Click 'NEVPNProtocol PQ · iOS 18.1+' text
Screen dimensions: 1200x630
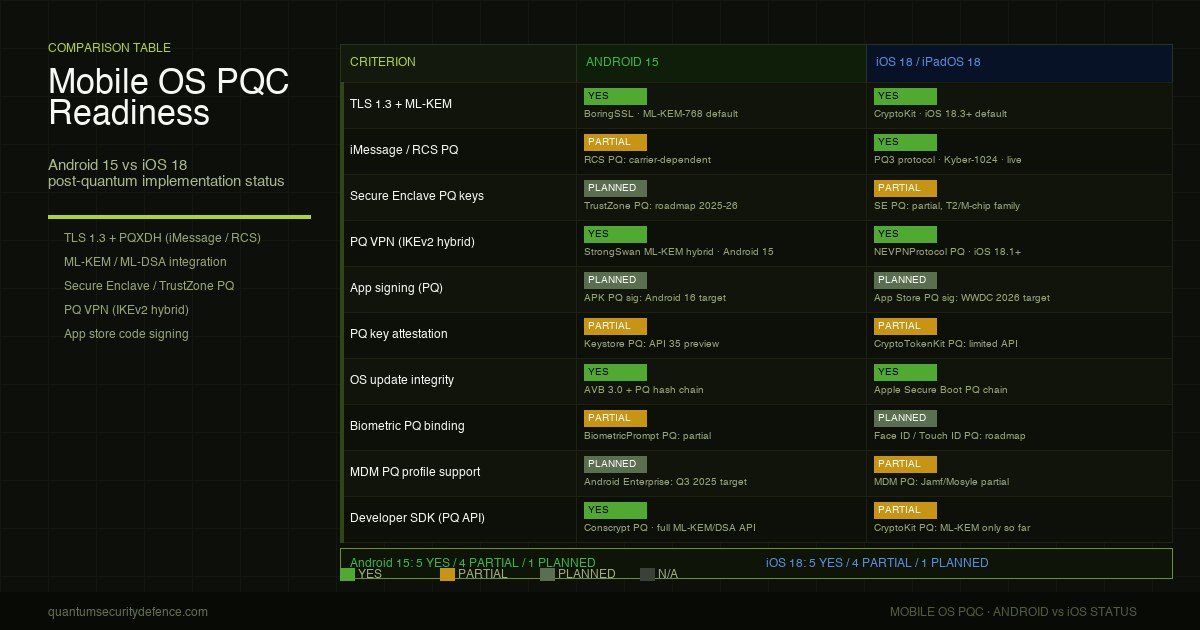click(x=945, y=252)
